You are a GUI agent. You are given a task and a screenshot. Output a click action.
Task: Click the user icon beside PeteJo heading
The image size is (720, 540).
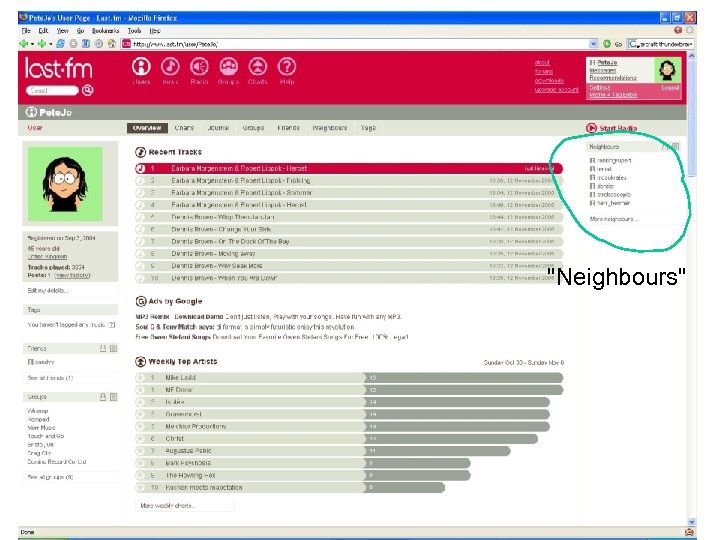31,112
